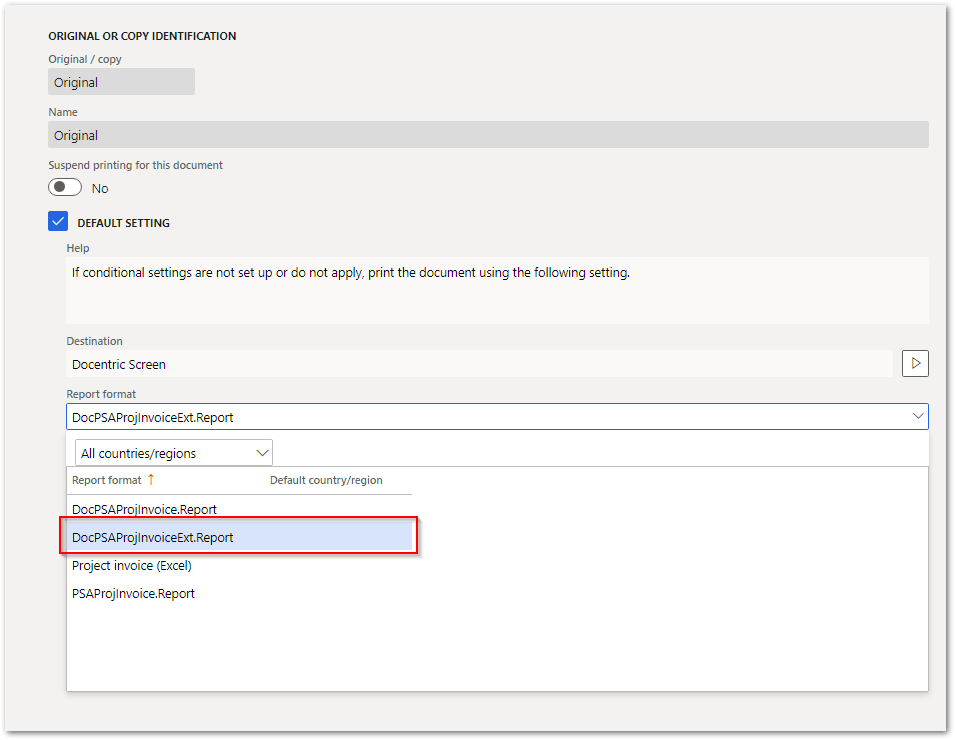Select DocPSAProjInvoice.Report from the list
This screenshot has height=740, width=955.
[144, 509]
